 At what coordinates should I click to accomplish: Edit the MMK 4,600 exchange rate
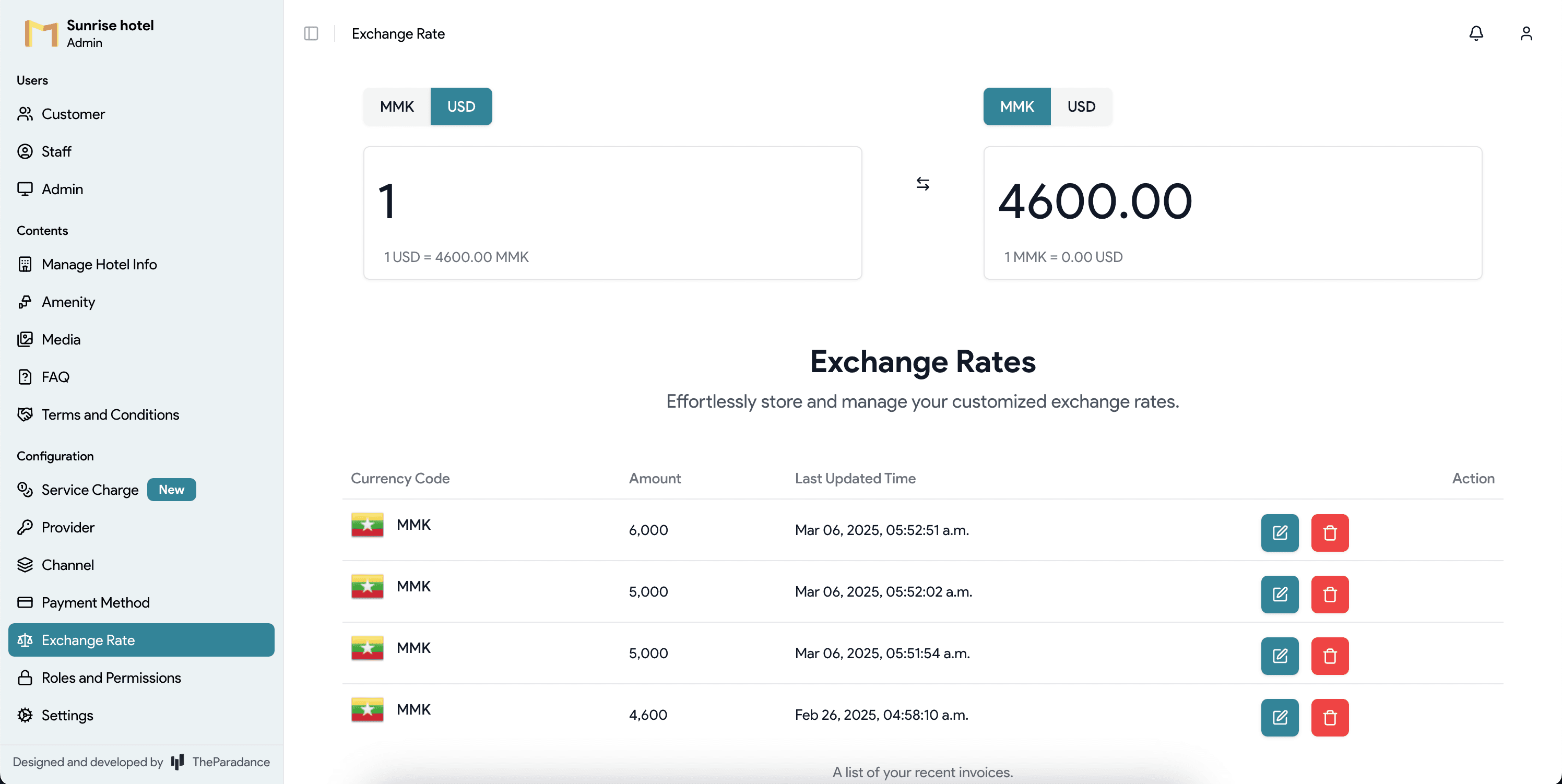click(1280, 718)
